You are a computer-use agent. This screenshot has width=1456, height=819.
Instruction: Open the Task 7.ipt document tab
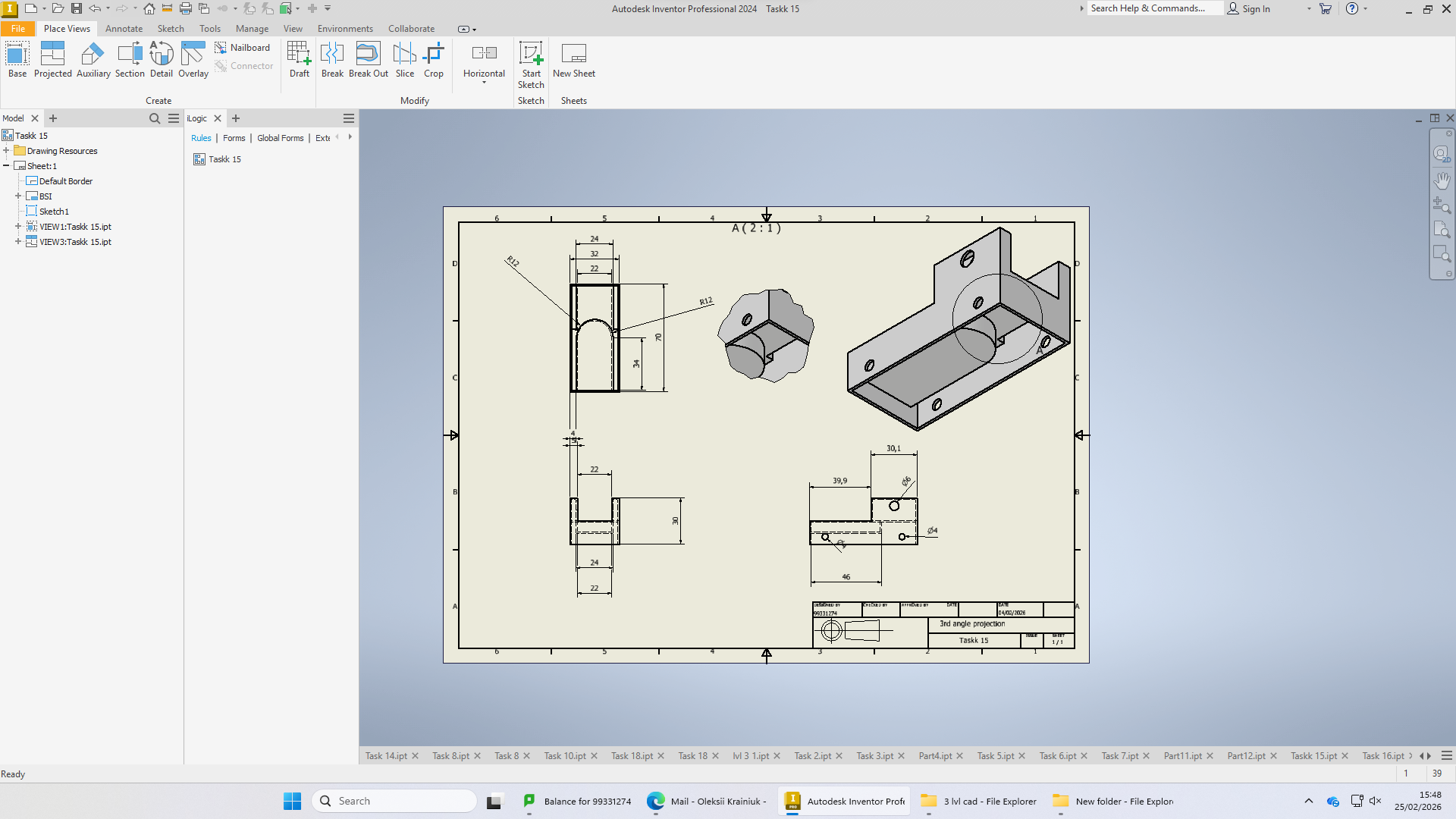point(1119,756)
